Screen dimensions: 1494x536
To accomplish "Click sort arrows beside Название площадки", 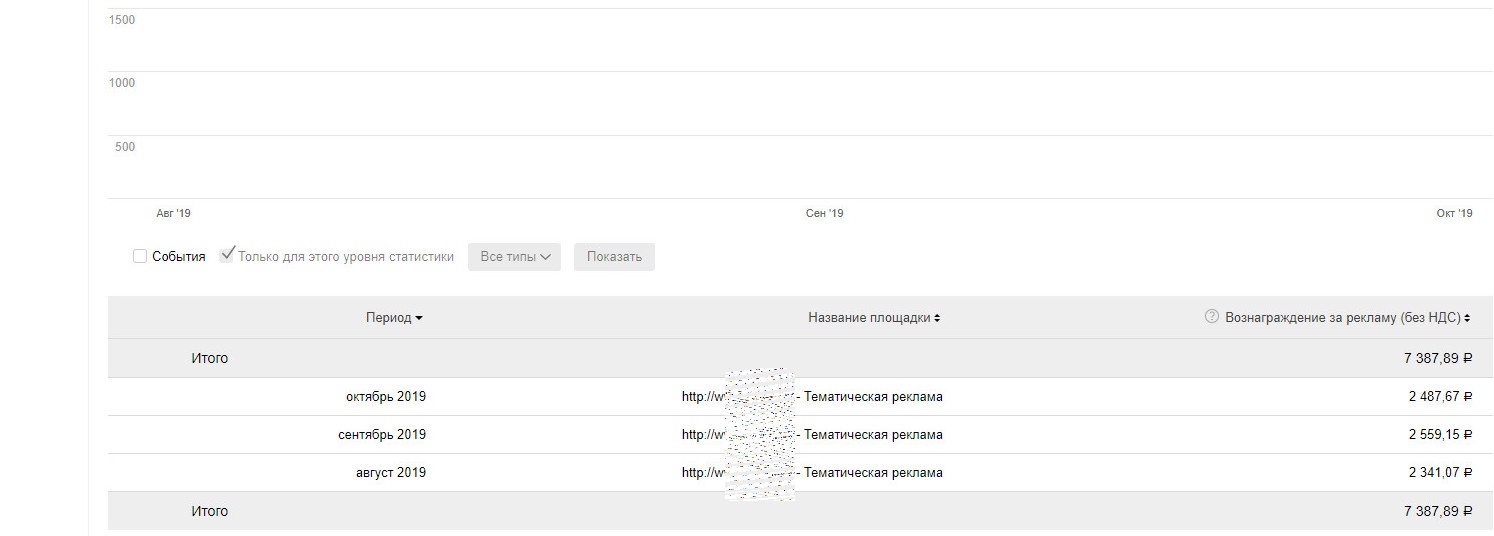I will coord(937,318).
